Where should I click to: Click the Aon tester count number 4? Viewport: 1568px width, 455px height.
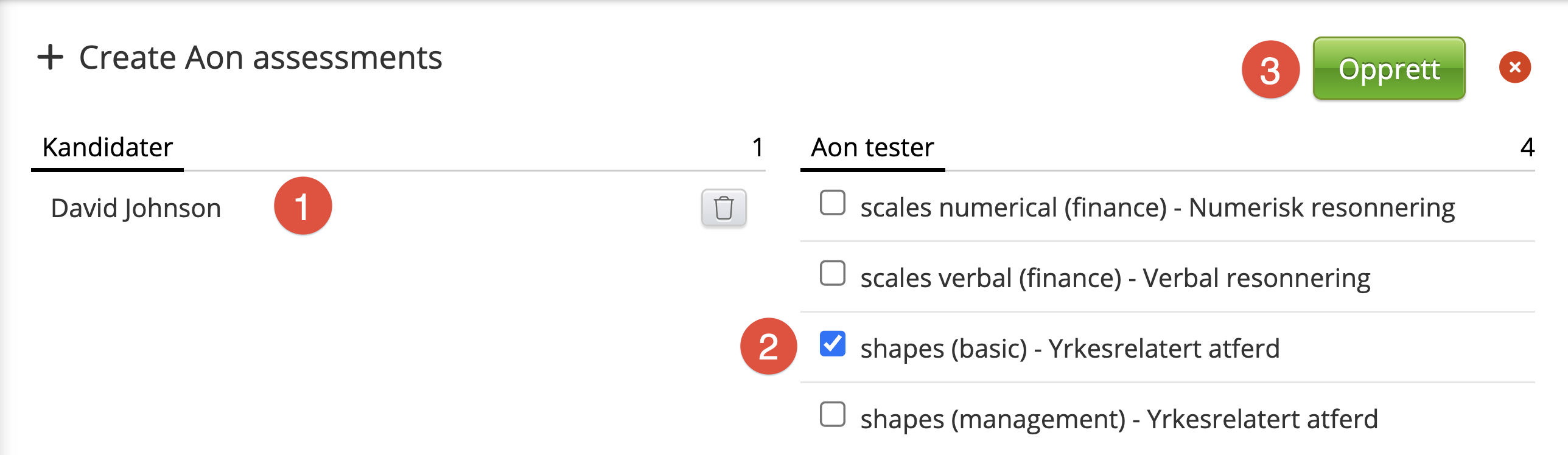pyautogui.click(x=1527, y=148)
